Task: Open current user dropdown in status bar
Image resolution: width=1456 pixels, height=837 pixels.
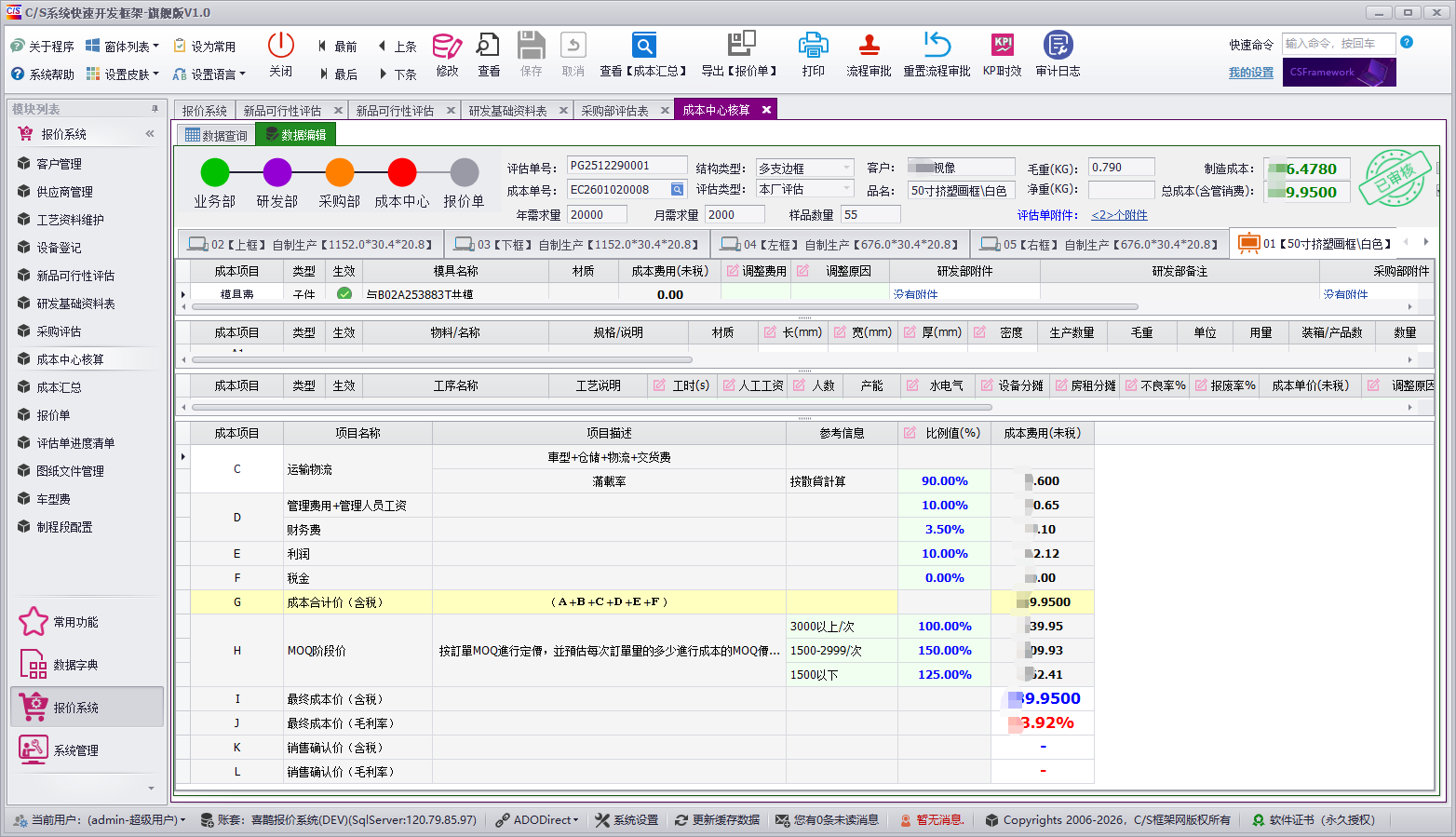Action: 100,820
